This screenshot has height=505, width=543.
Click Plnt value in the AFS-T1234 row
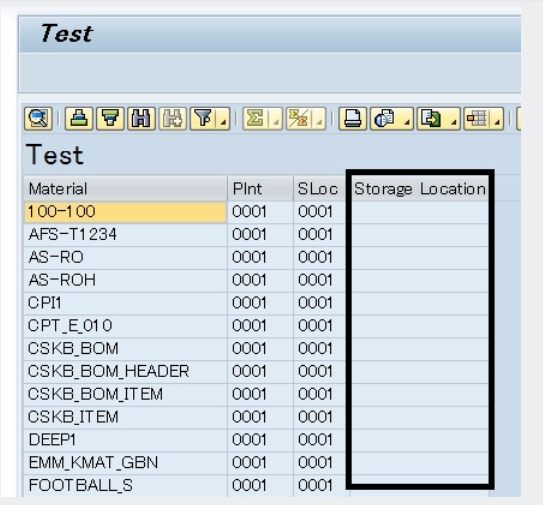click(260, 235)
